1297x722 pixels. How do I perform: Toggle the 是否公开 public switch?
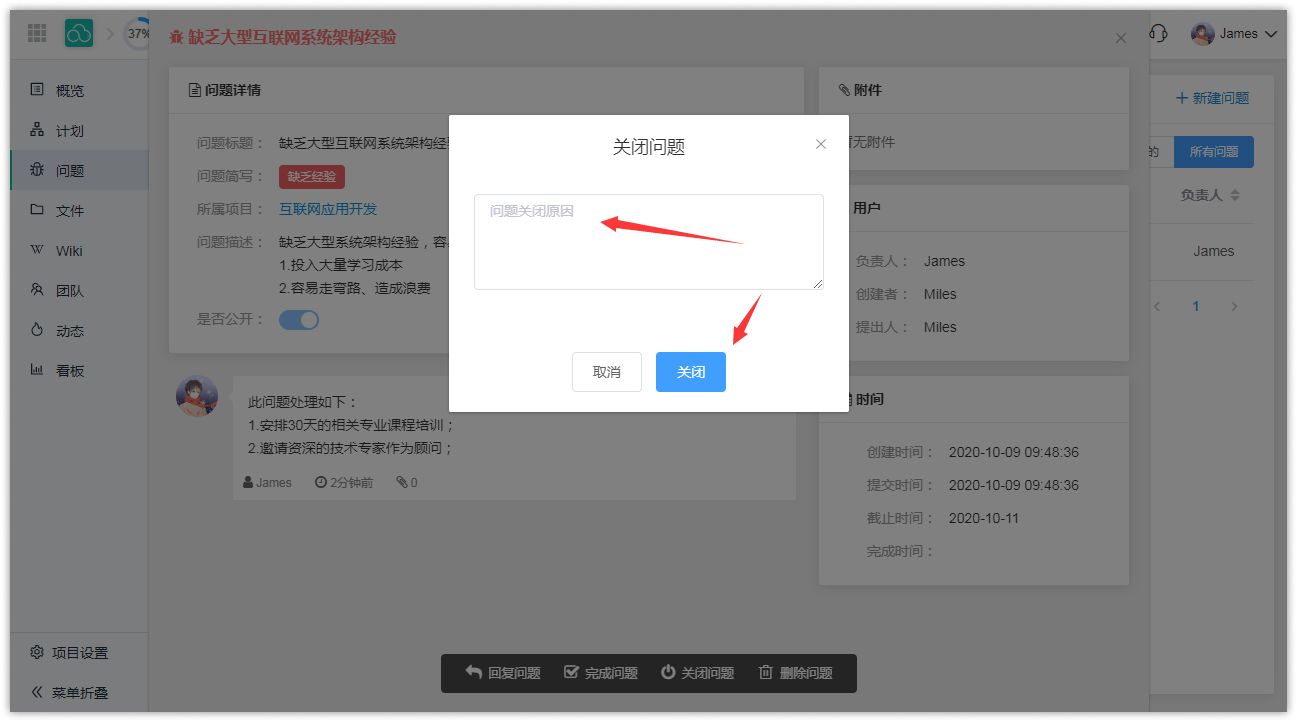pyautogui.click(x=298, y=320)
